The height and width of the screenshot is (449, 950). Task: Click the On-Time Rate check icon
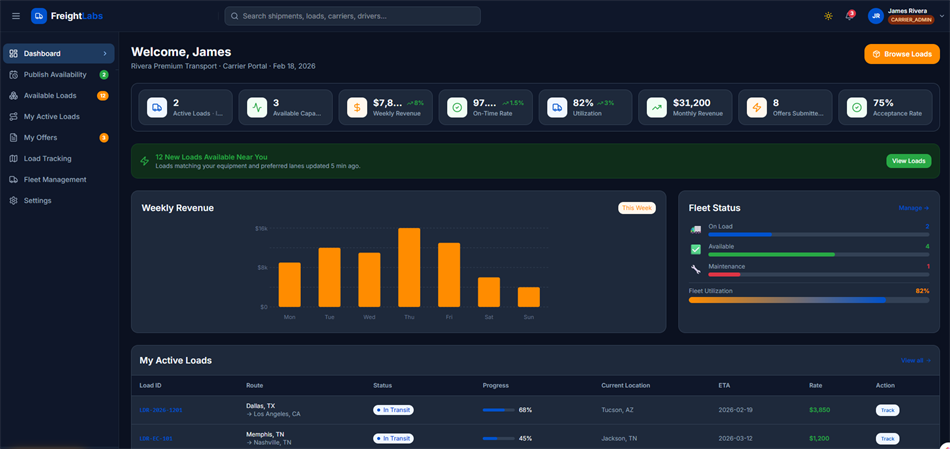click(x=457, y=107)
